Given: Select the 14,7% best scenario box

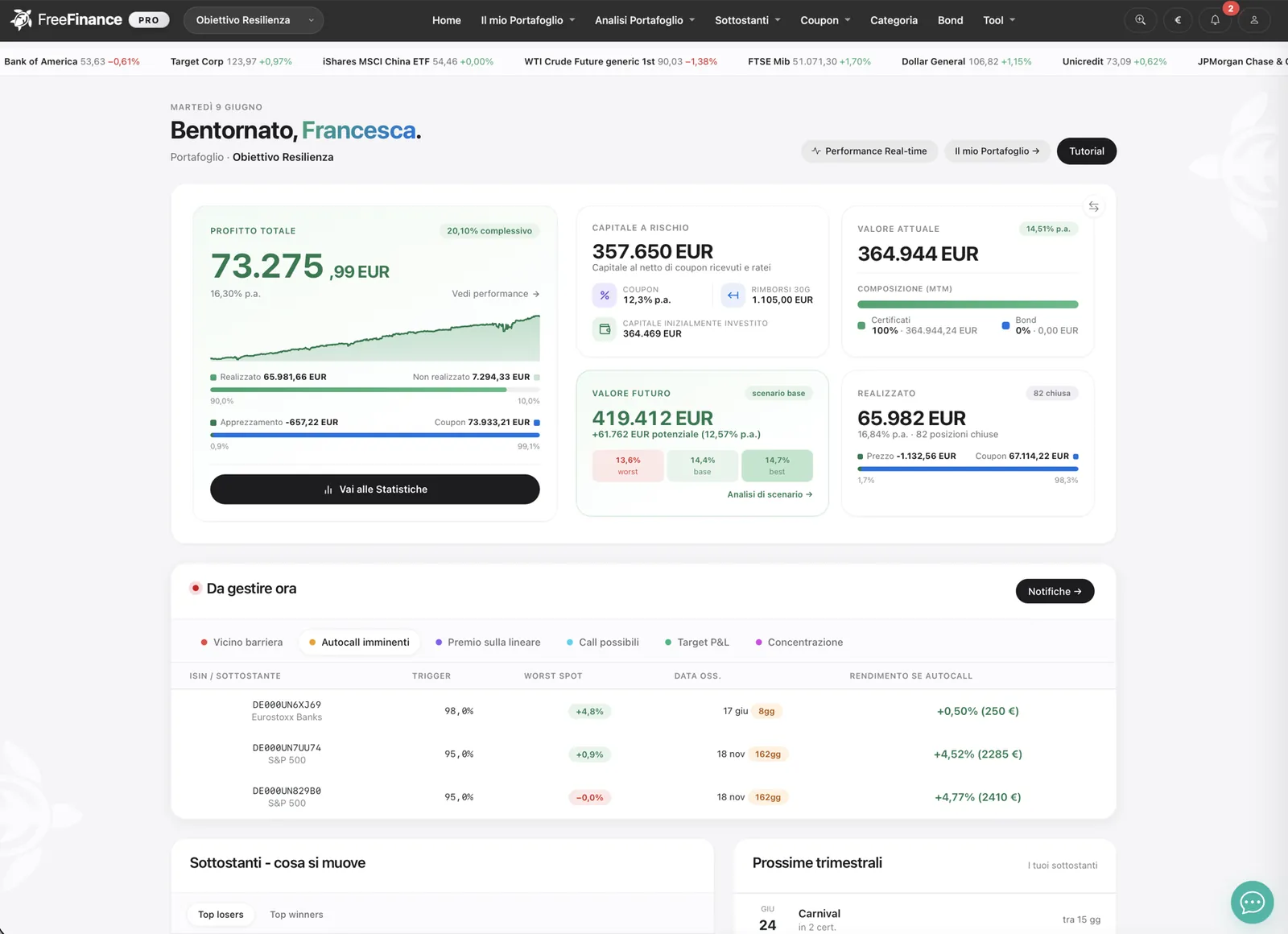Looking at the screenshot, I should (777, 465).
